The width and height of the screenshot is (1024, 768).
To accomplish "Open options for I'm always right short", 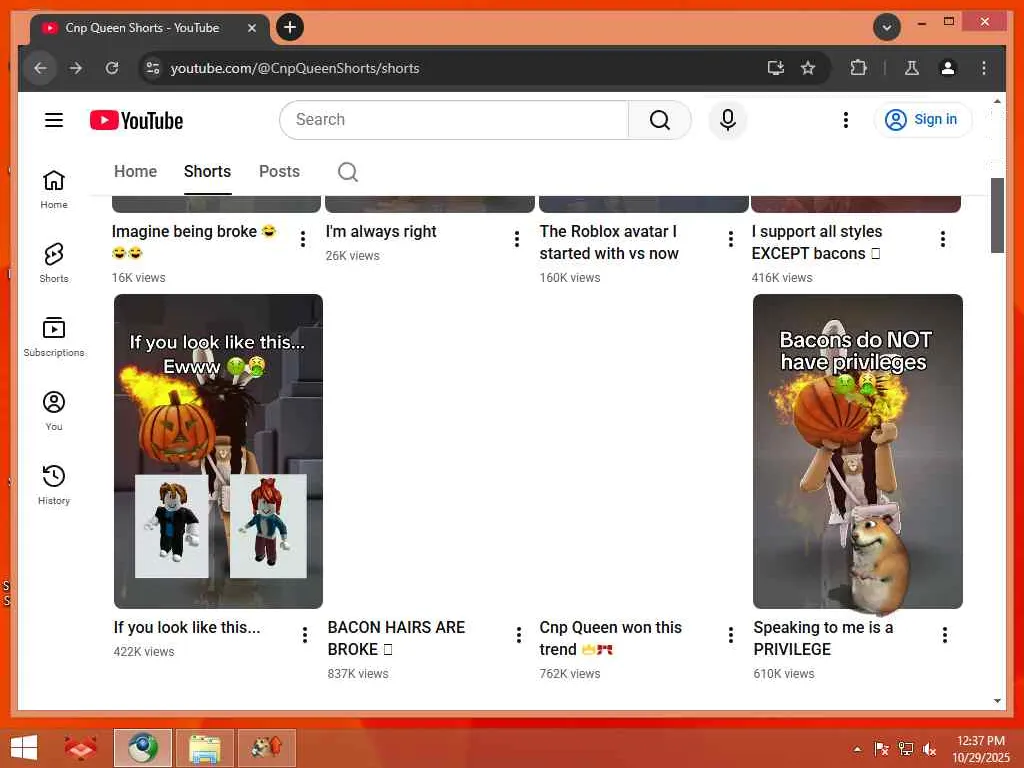I will point(517,239).
